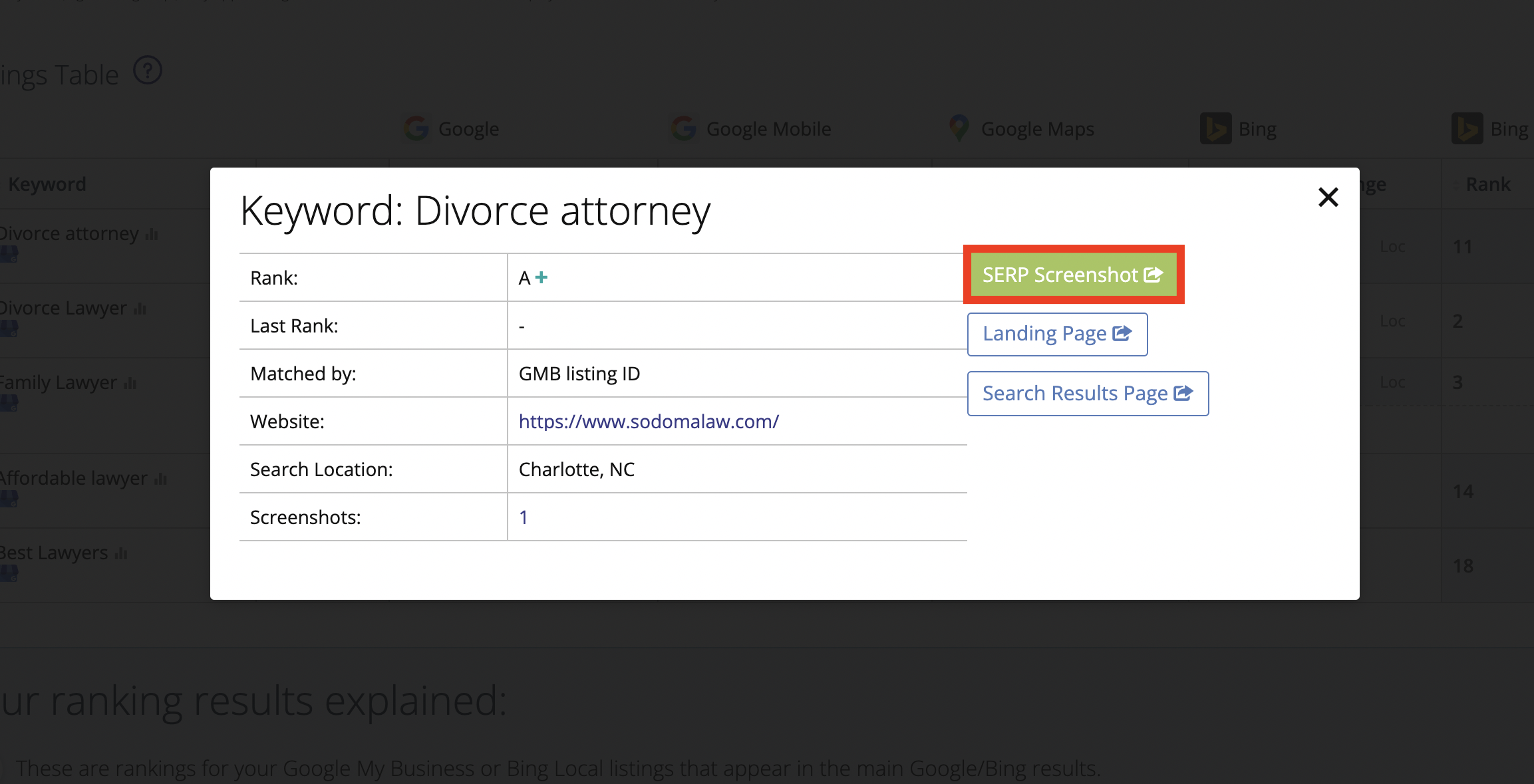This screenshot has width=1534, height=784.
Task: Click rank value 14 in the right column
Action: point(1463,492)
